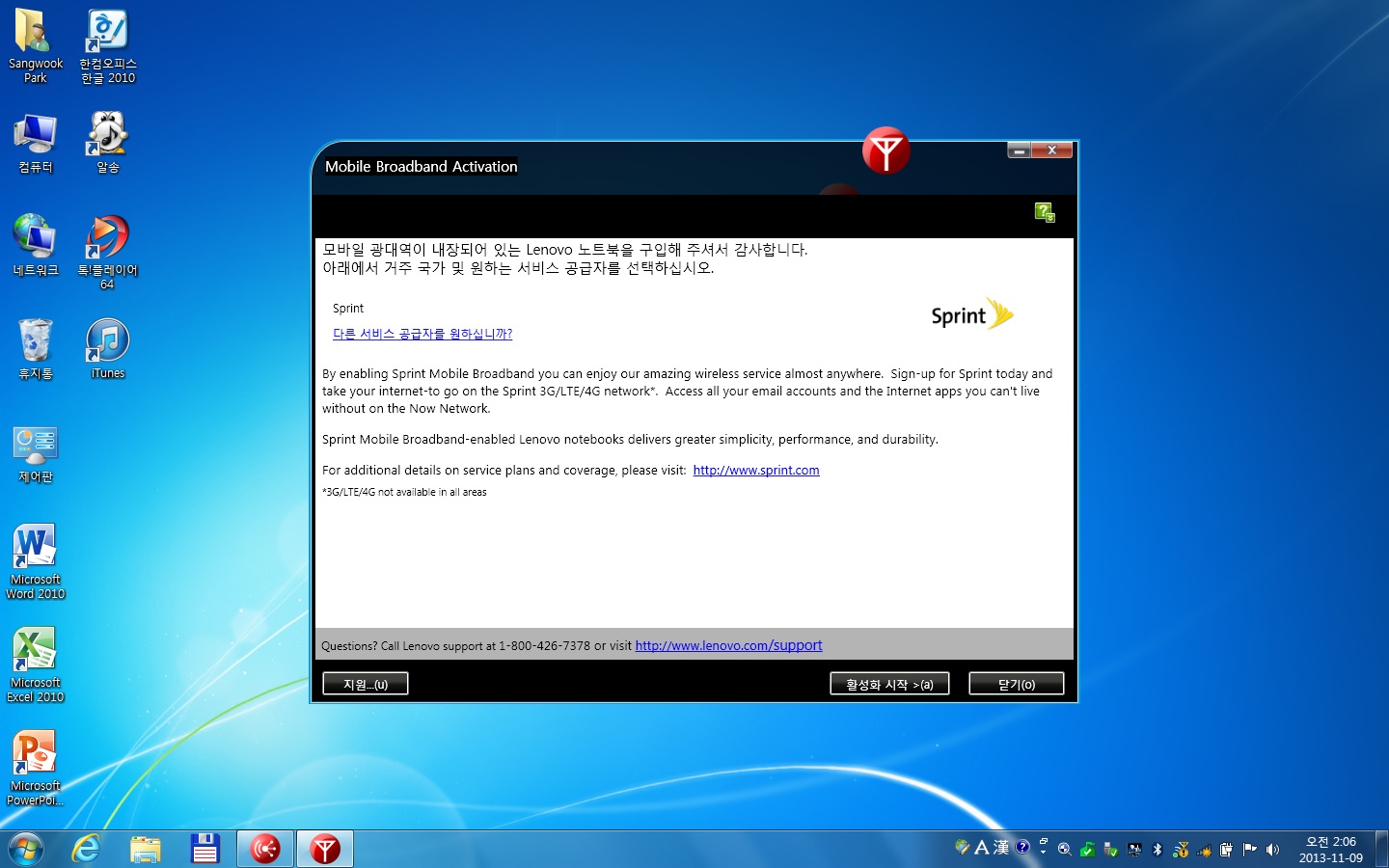
Task: Launch Internet Explorer from taskbar
Action: point(87,849)
